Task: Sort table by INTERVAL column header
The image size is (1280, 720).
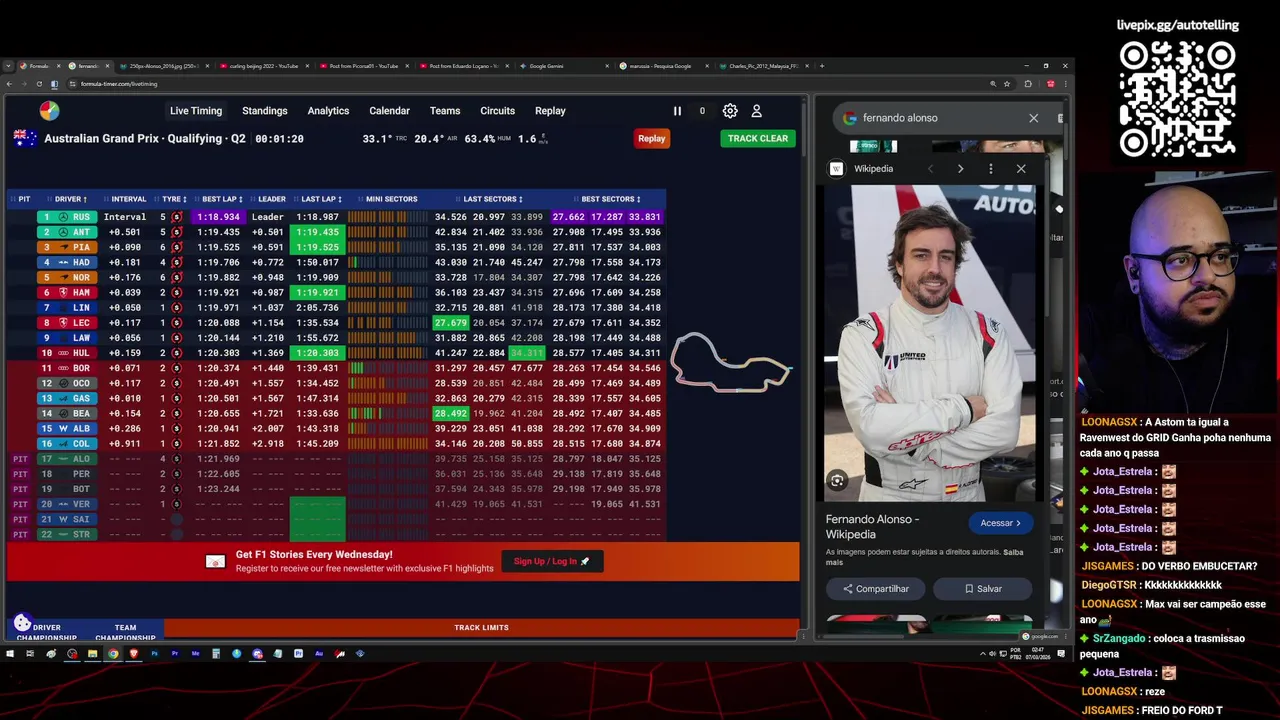Action: tap(129, 199)
